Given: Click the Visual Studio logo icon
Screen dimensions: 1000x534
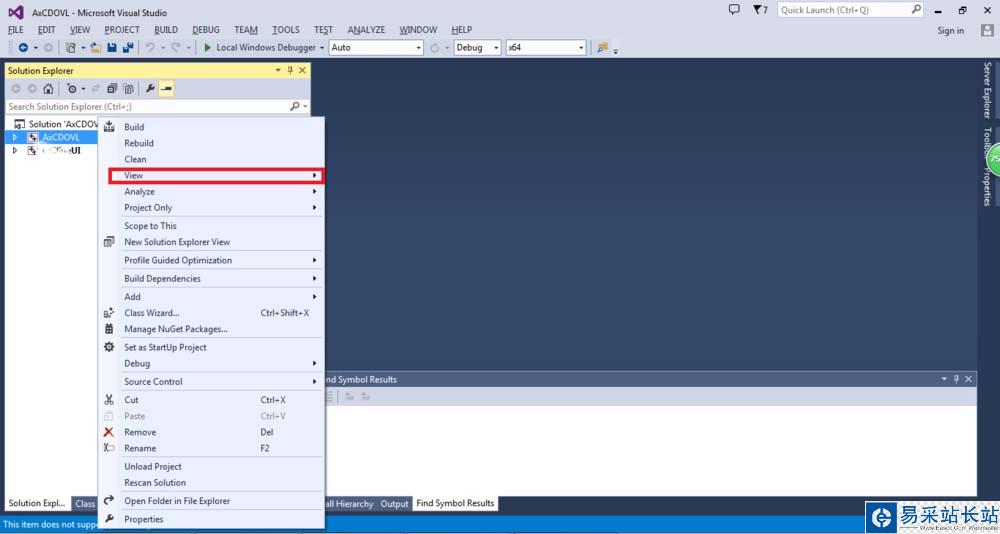Looking at the screenshot, I should 16,11.
